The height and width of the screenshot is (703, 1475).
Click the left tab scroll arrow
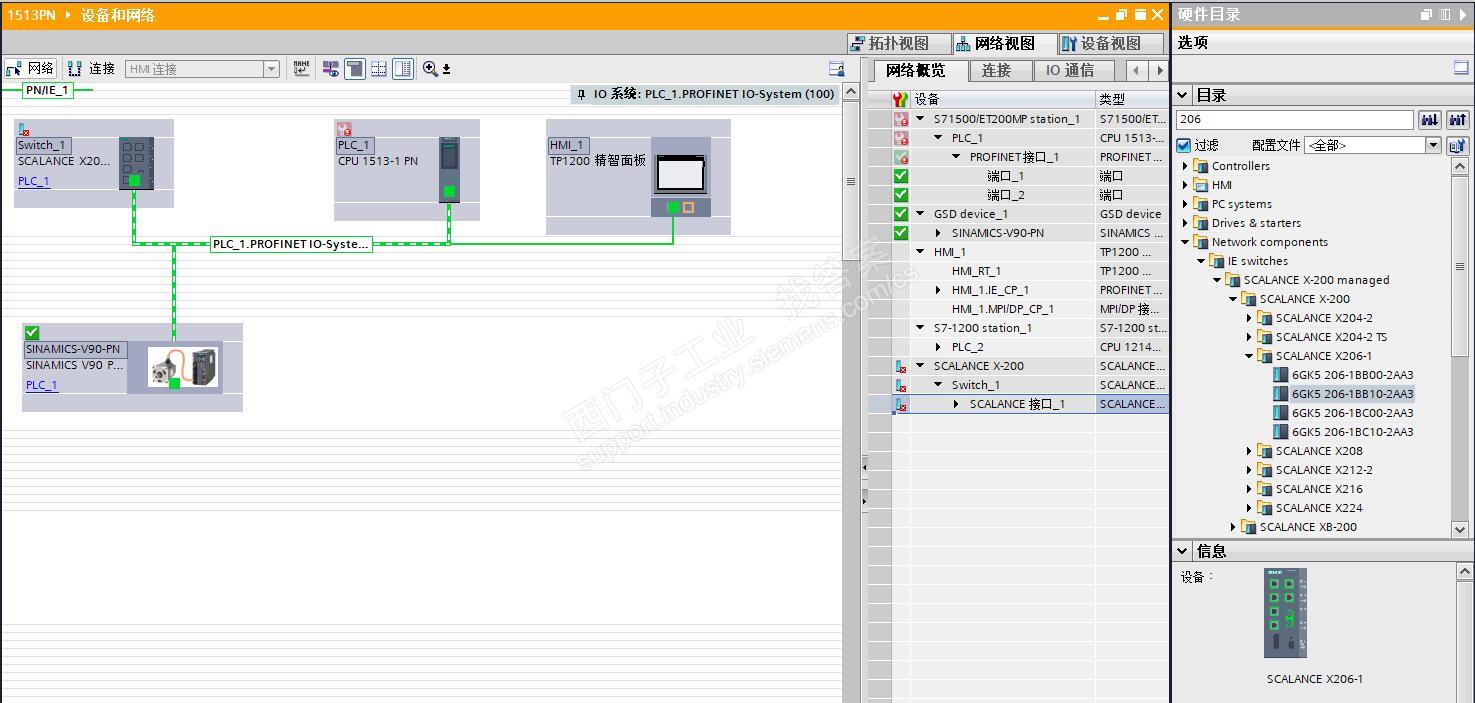(1136, 70)
